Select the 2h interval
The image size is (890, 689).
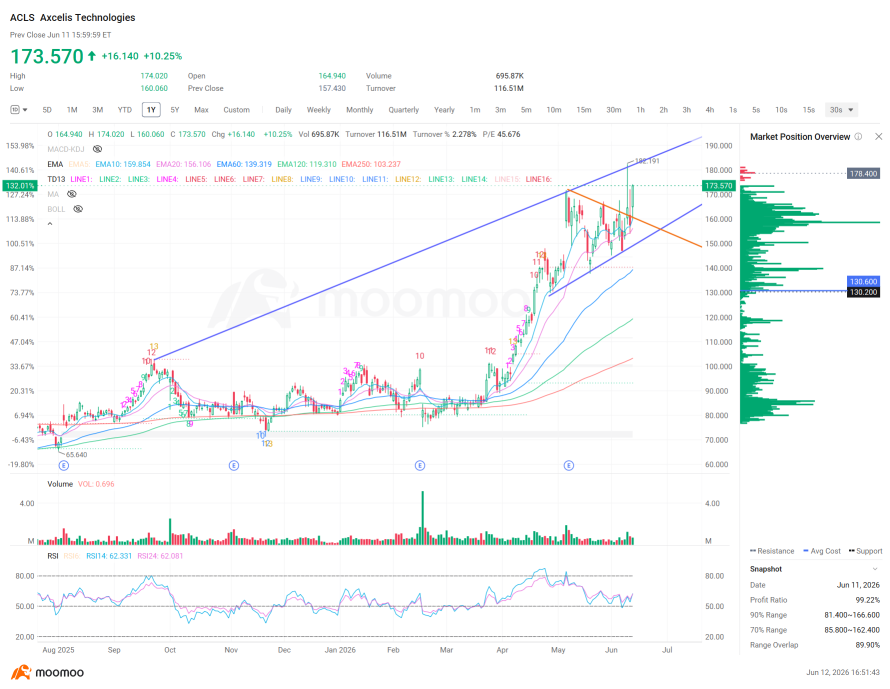pyautogui.click(x=664, y=110)
